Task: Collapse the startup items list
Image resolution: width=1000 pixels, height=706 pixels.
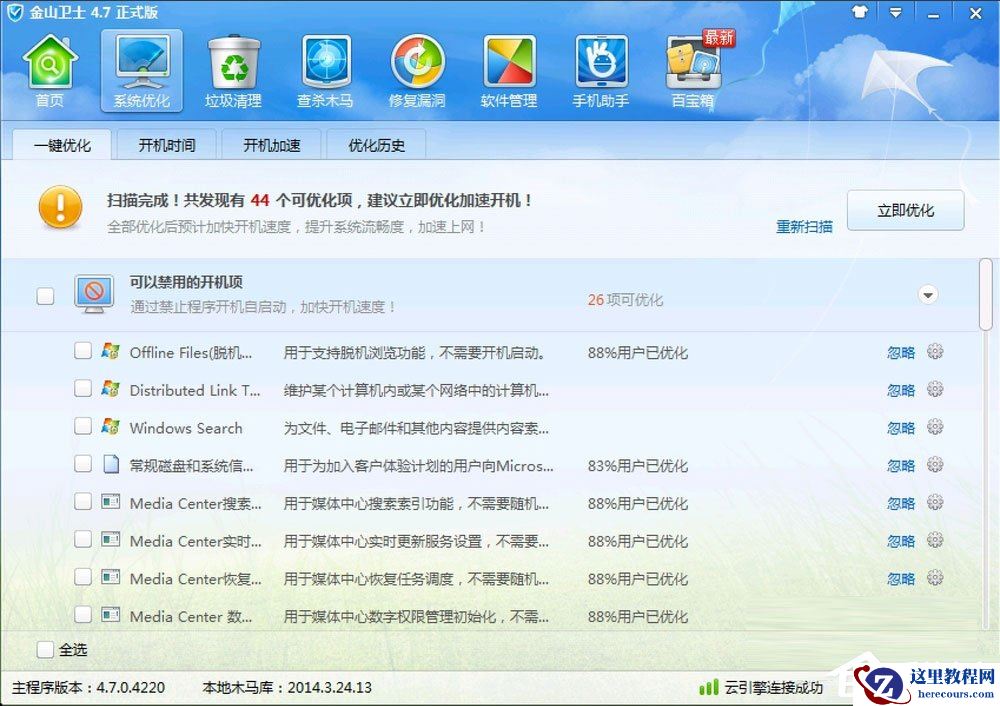Action: 928,294
